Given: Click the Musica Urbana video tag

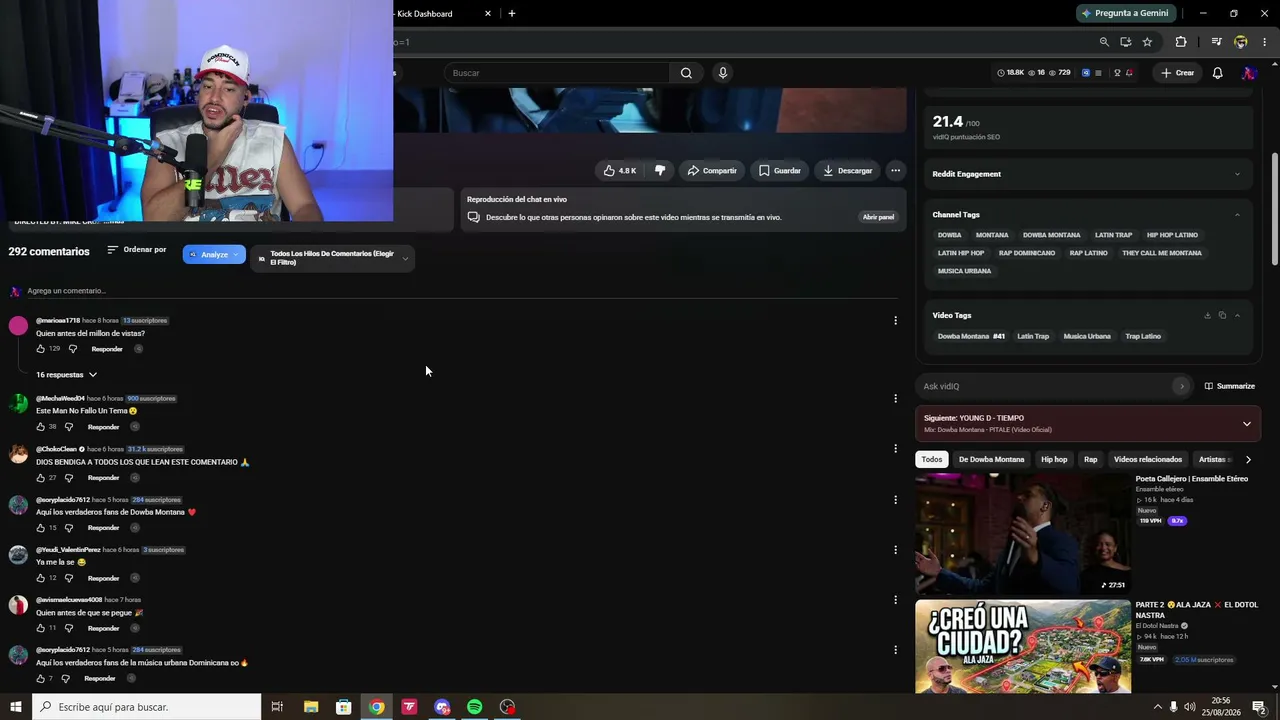Looking at the screenshot, I should (1087, 336).
